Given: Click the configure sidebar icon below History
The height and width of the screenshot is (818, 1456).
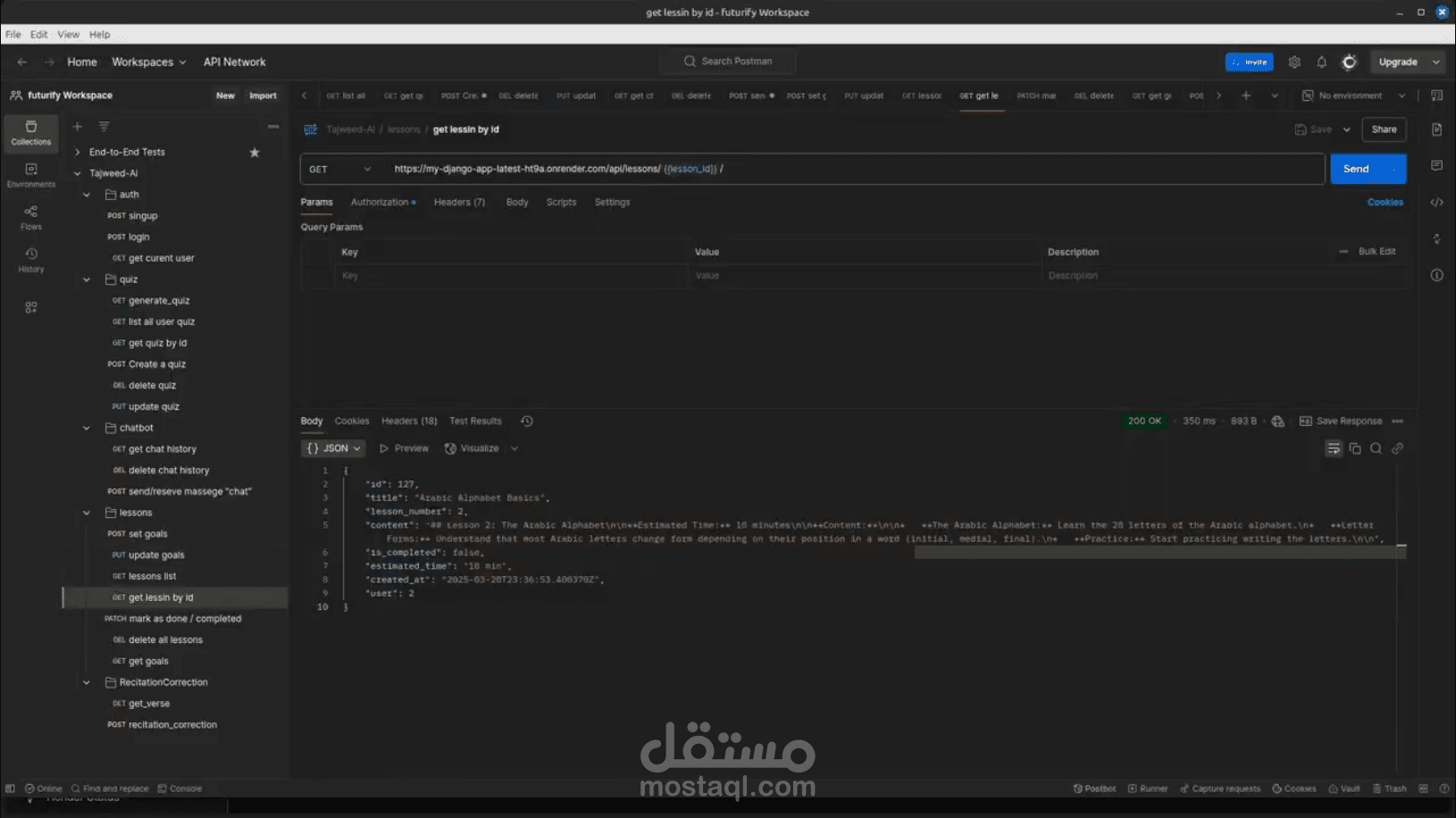Looking at the screenshot, I should (x=31, y=307).
